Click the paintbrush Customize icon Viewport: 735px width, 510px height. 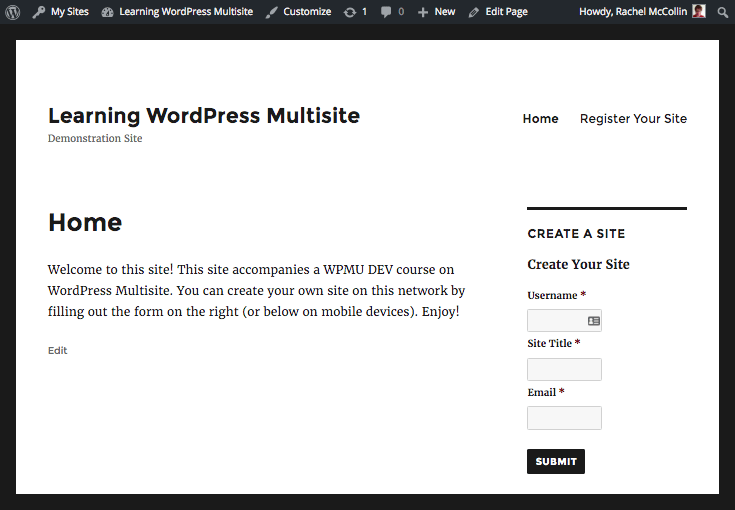click(x=271, y=12)
